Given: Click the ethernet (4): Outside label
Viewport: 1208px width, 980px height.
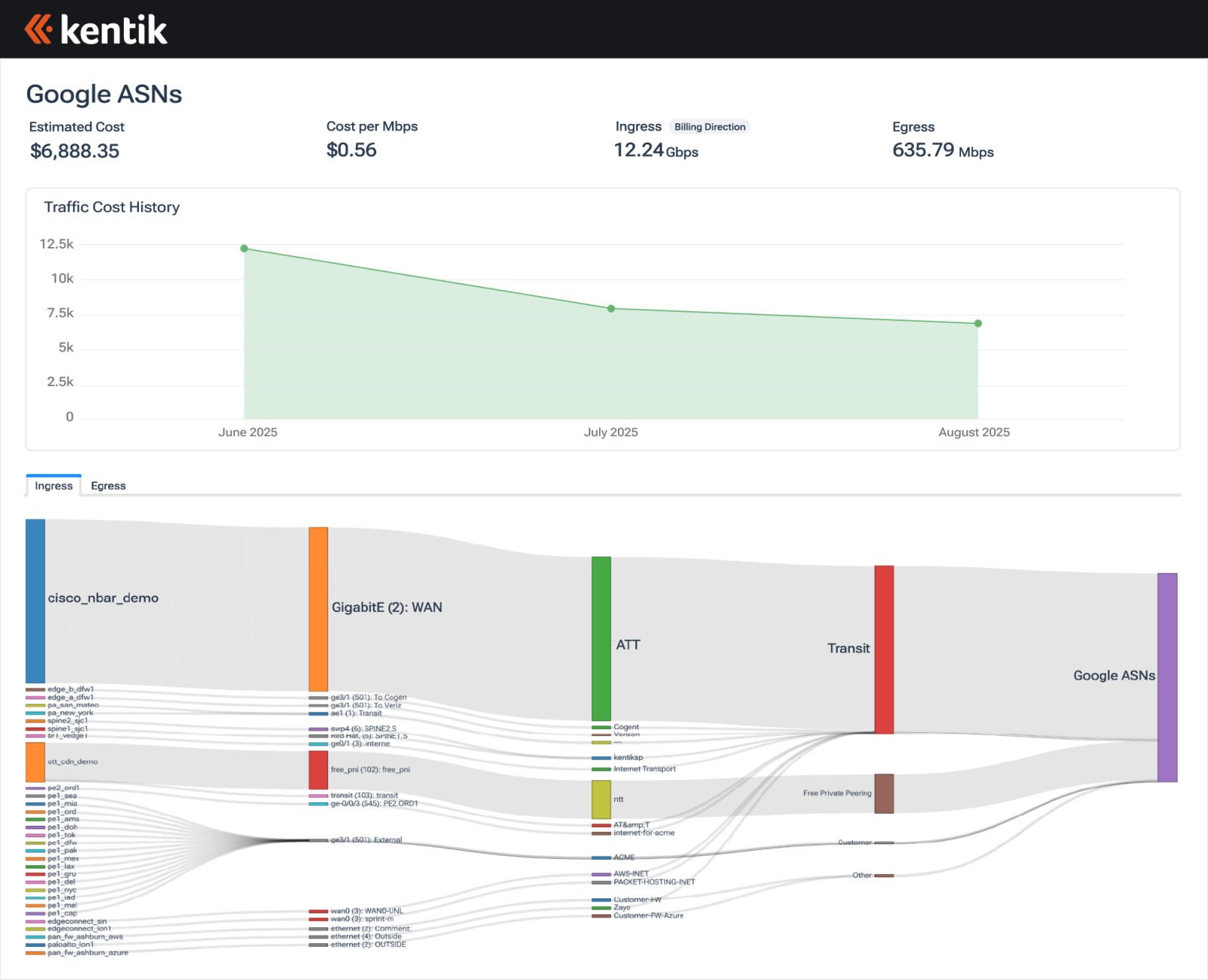Looking at the screenshot, I should coord(366,936).
